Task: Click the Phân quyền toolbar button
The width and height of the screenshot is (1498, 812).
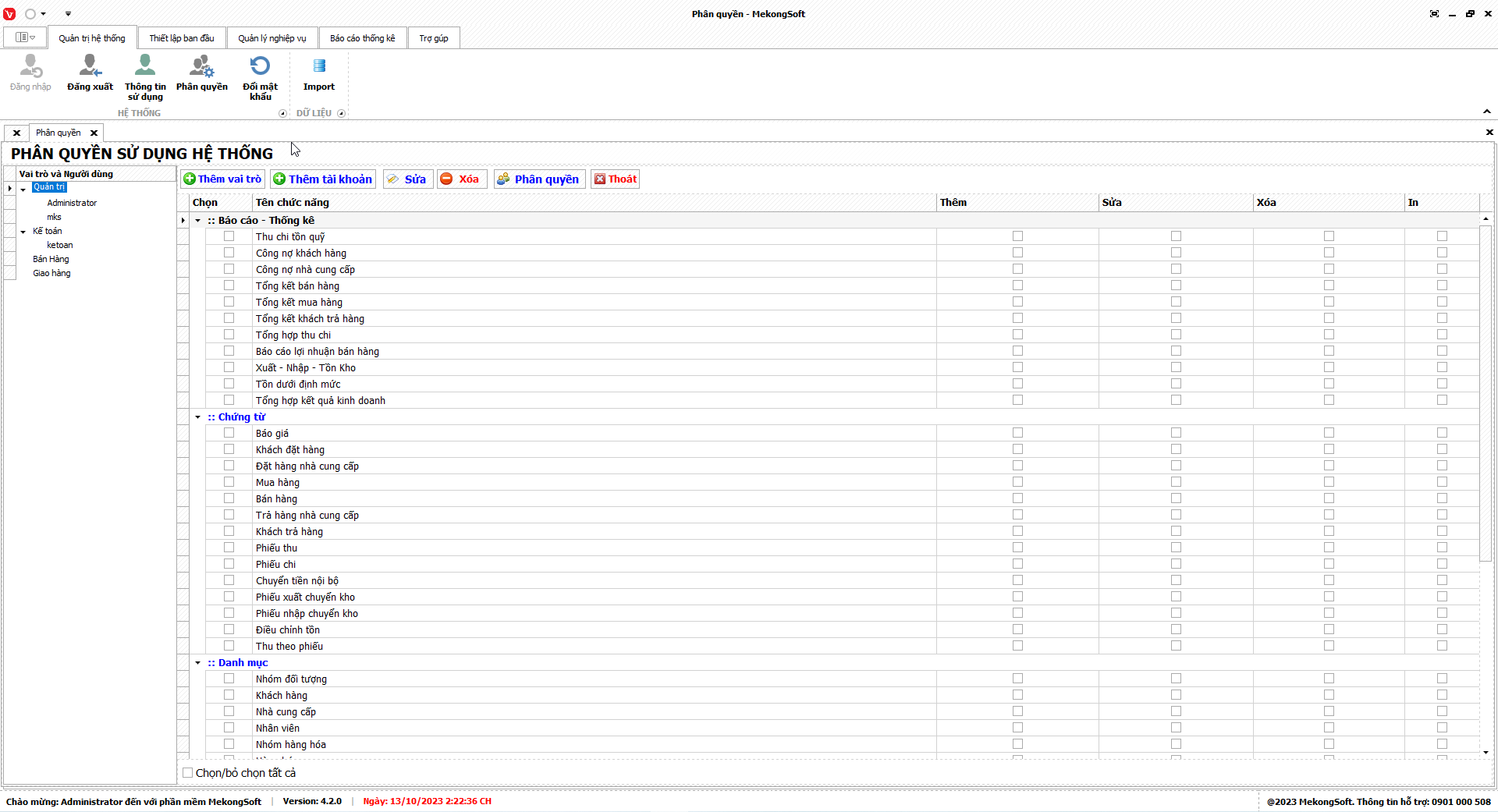Action: 539,179
